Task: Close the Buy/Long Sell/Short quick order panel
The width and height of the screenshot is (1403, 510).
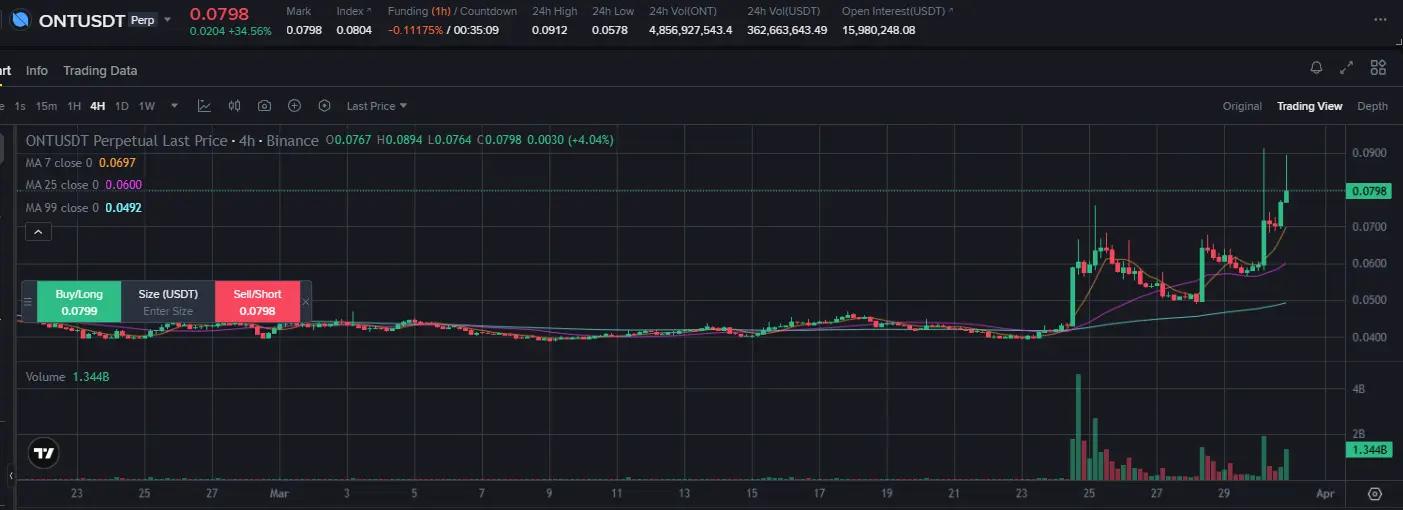Action: point(306,301)
